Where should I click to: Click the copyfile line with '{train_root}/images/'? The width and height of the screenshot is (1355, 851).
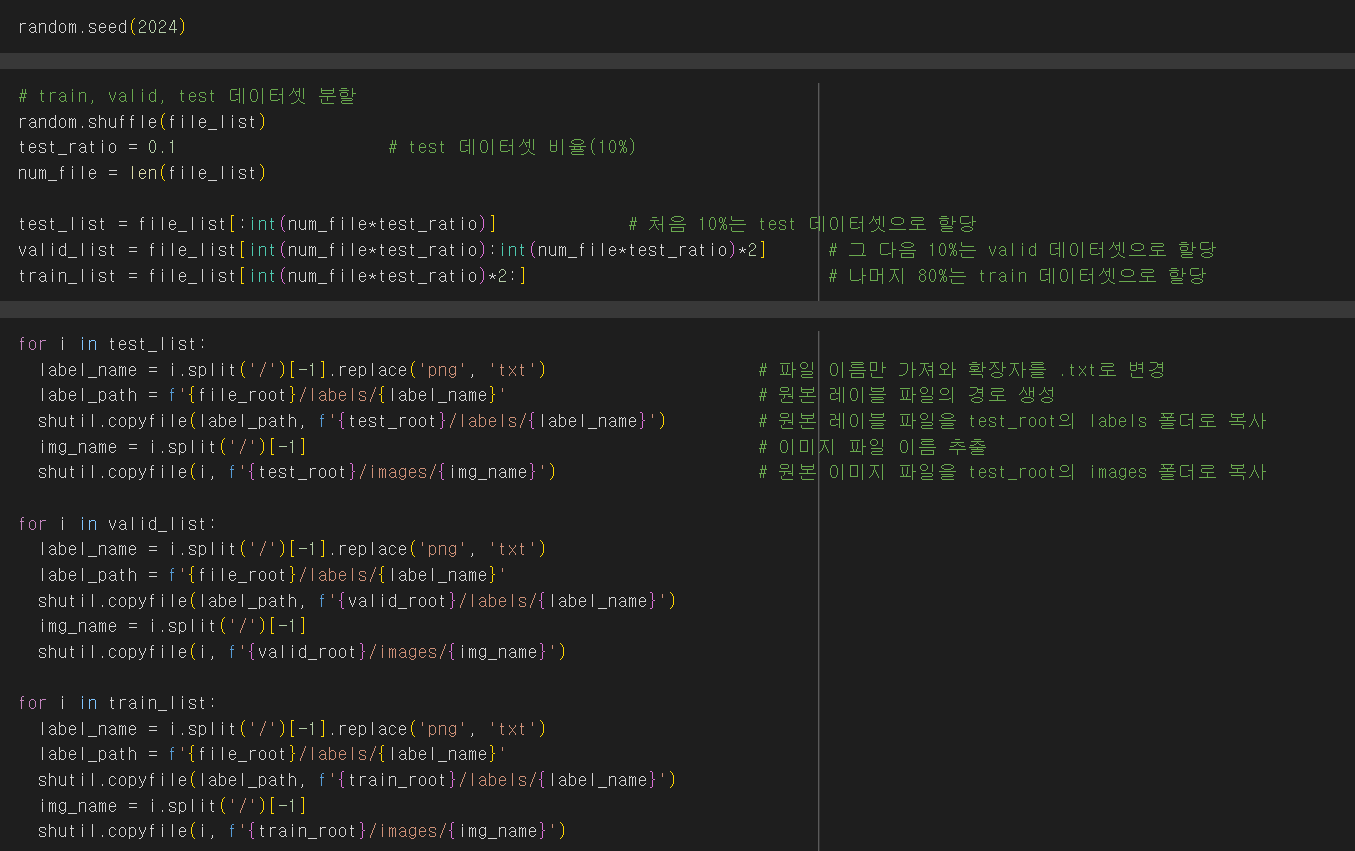[302, 831]
